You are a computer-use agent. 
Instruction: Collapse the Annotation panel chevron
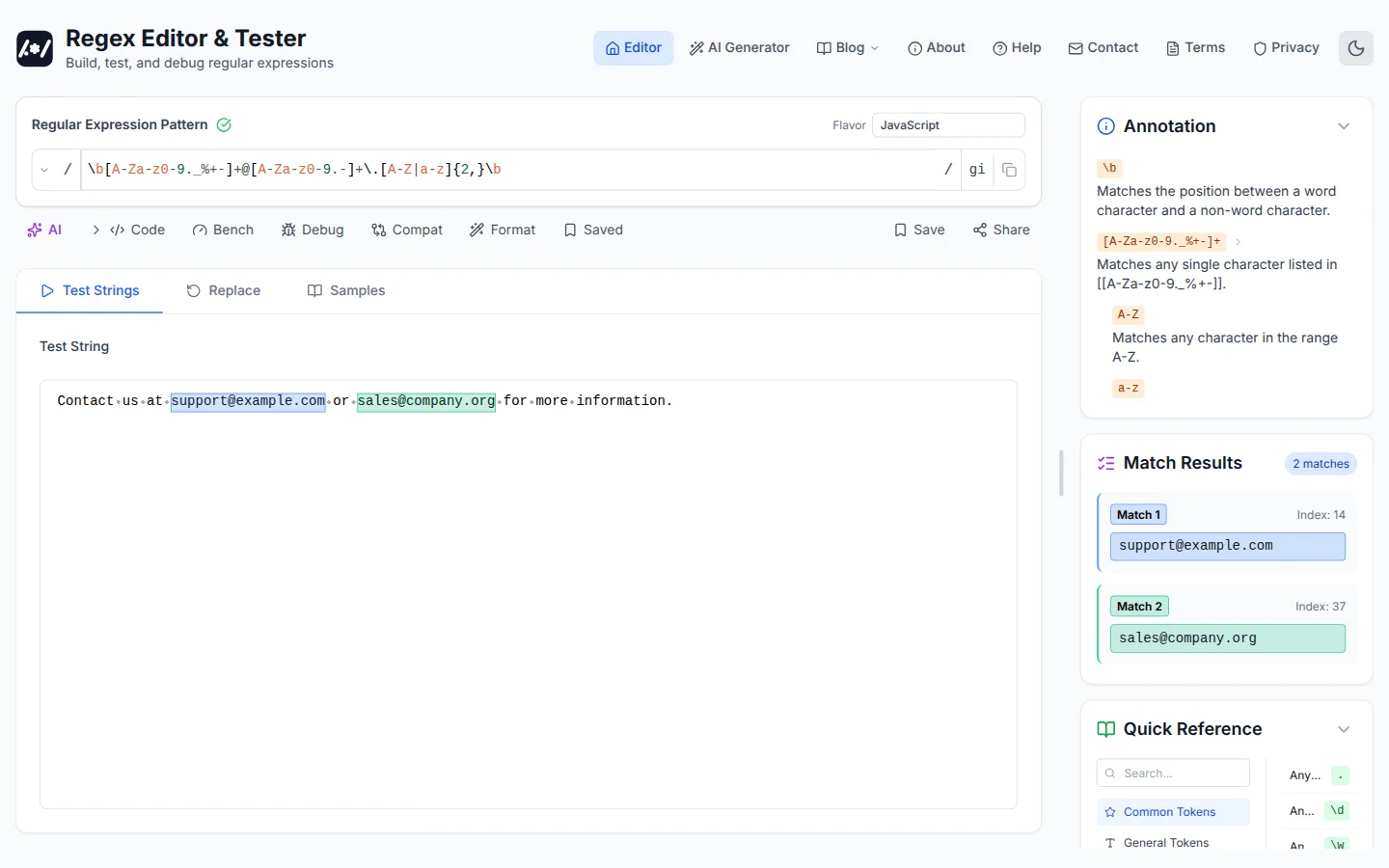(x=1344, y=126)
